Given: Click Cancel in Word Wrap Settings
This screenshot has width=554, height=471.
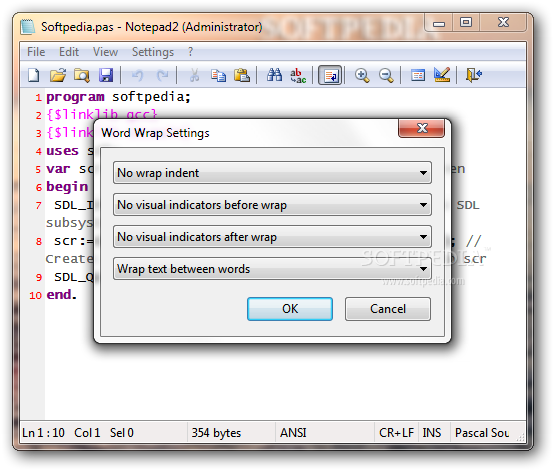Looking at the screenshot, I should (x=388, y=309).
